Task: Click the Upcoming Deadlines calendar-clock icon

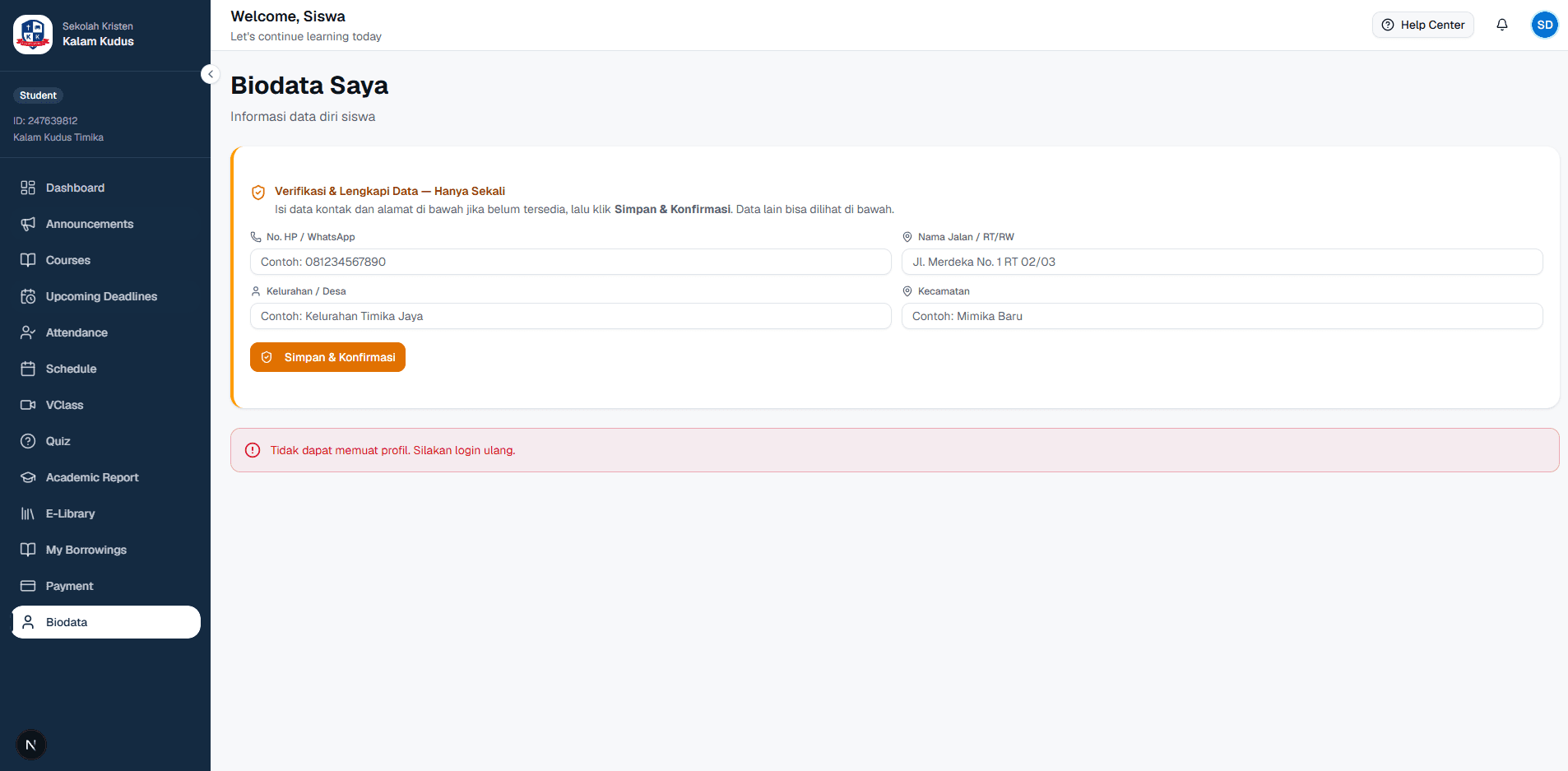Action: tap(28, 296)
